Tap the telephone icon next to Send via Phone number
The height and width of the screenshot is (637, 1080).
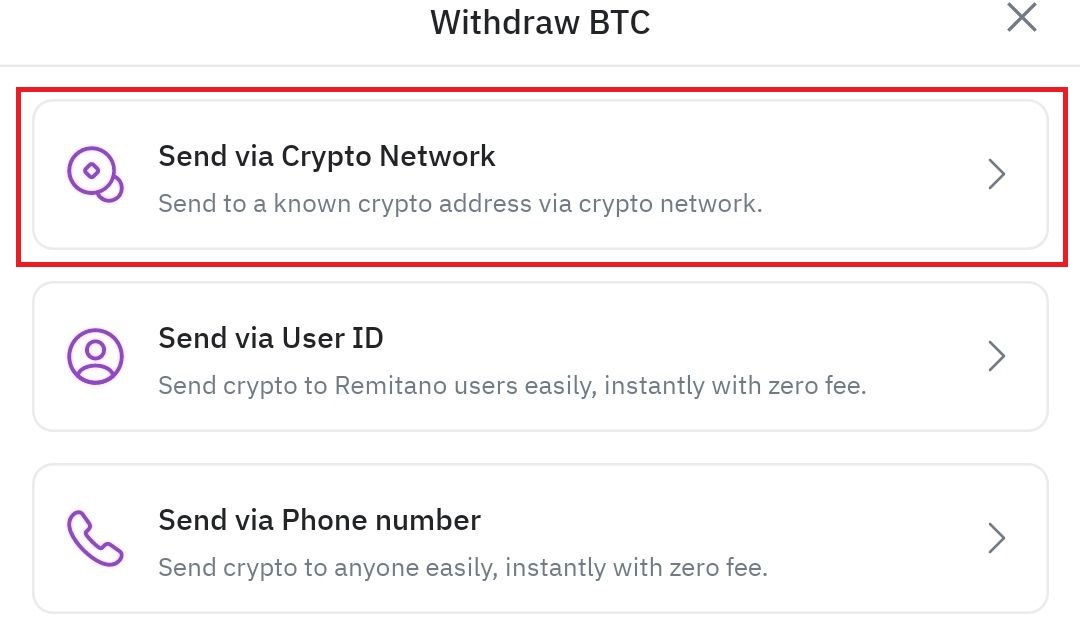click(93, 538)
